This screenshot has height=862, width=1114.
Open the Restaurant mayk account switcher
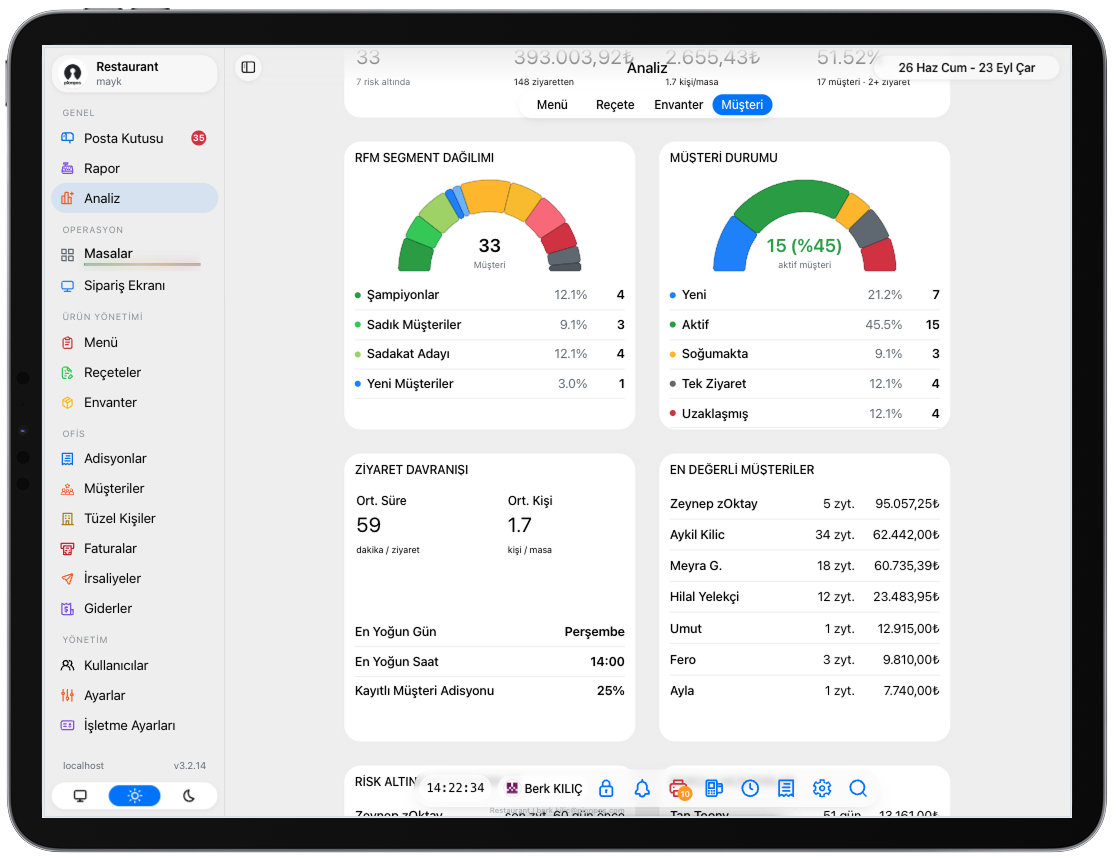[x=134, y=74]
